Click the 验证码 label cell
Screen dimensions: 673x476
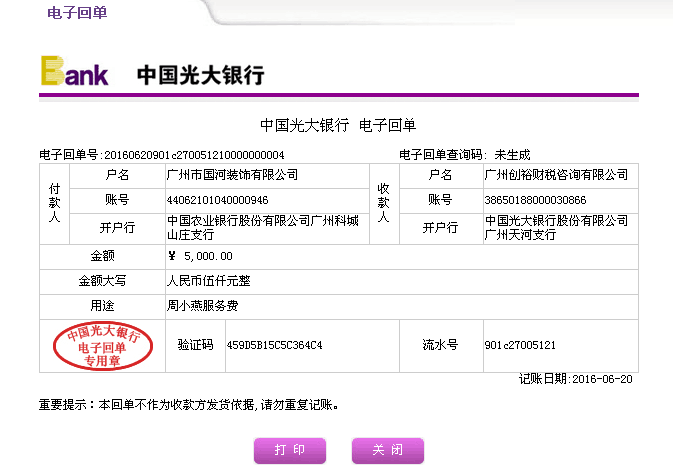click(195, 345)
